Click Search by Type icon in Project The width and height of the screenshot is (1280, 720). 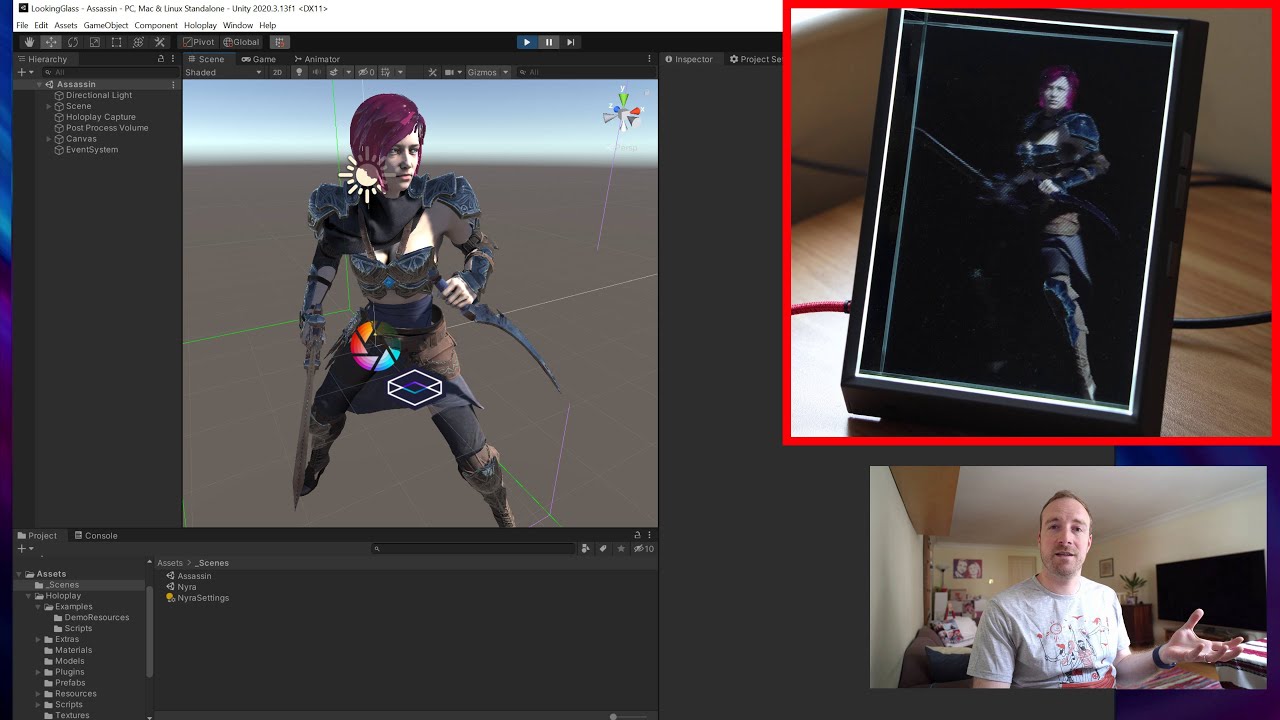coord(585,548)
